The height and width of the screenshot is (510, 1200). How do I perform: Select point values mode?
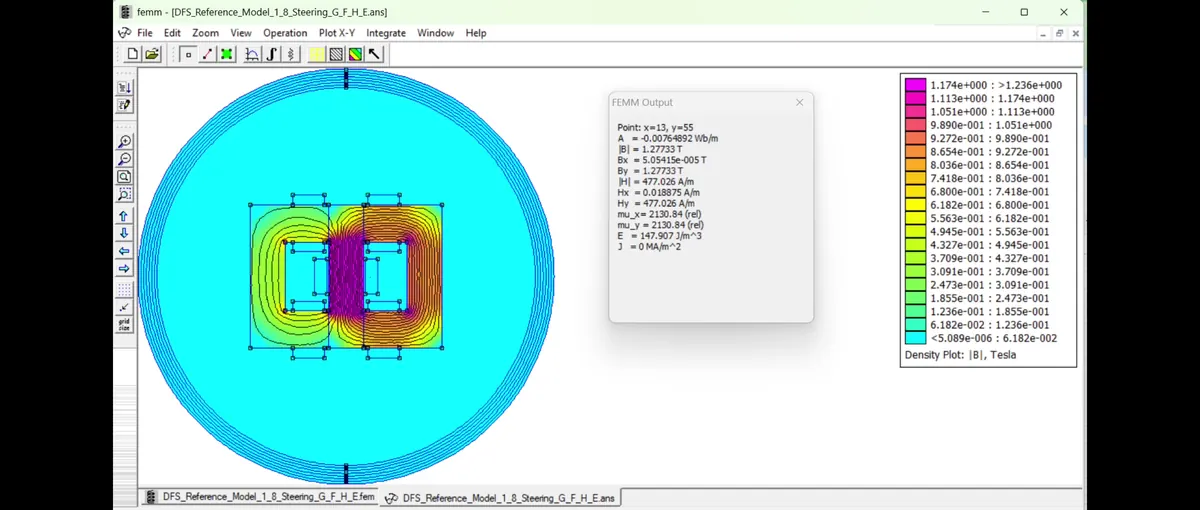(188, 54)
